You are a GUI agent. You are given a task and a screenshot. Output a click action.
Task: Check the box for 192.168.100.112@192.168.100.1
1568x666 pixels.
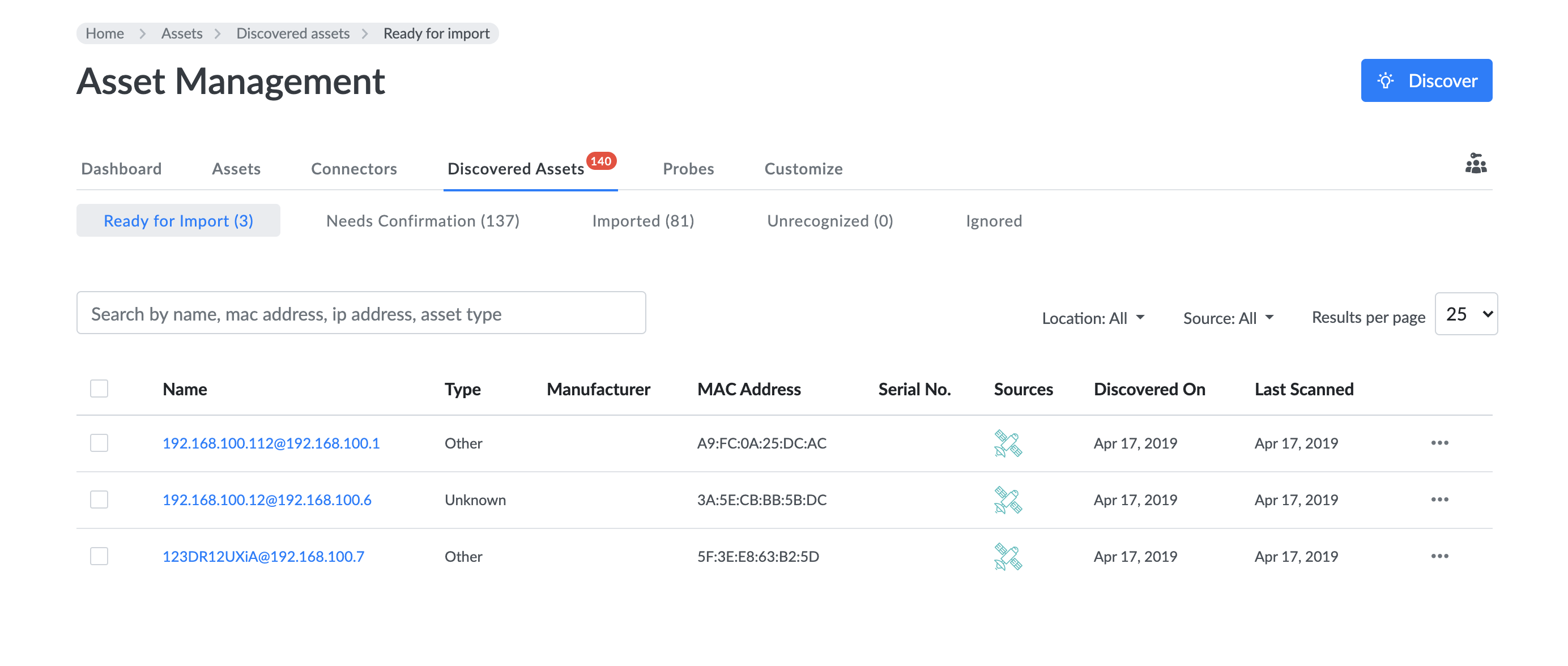click(99, 442)
